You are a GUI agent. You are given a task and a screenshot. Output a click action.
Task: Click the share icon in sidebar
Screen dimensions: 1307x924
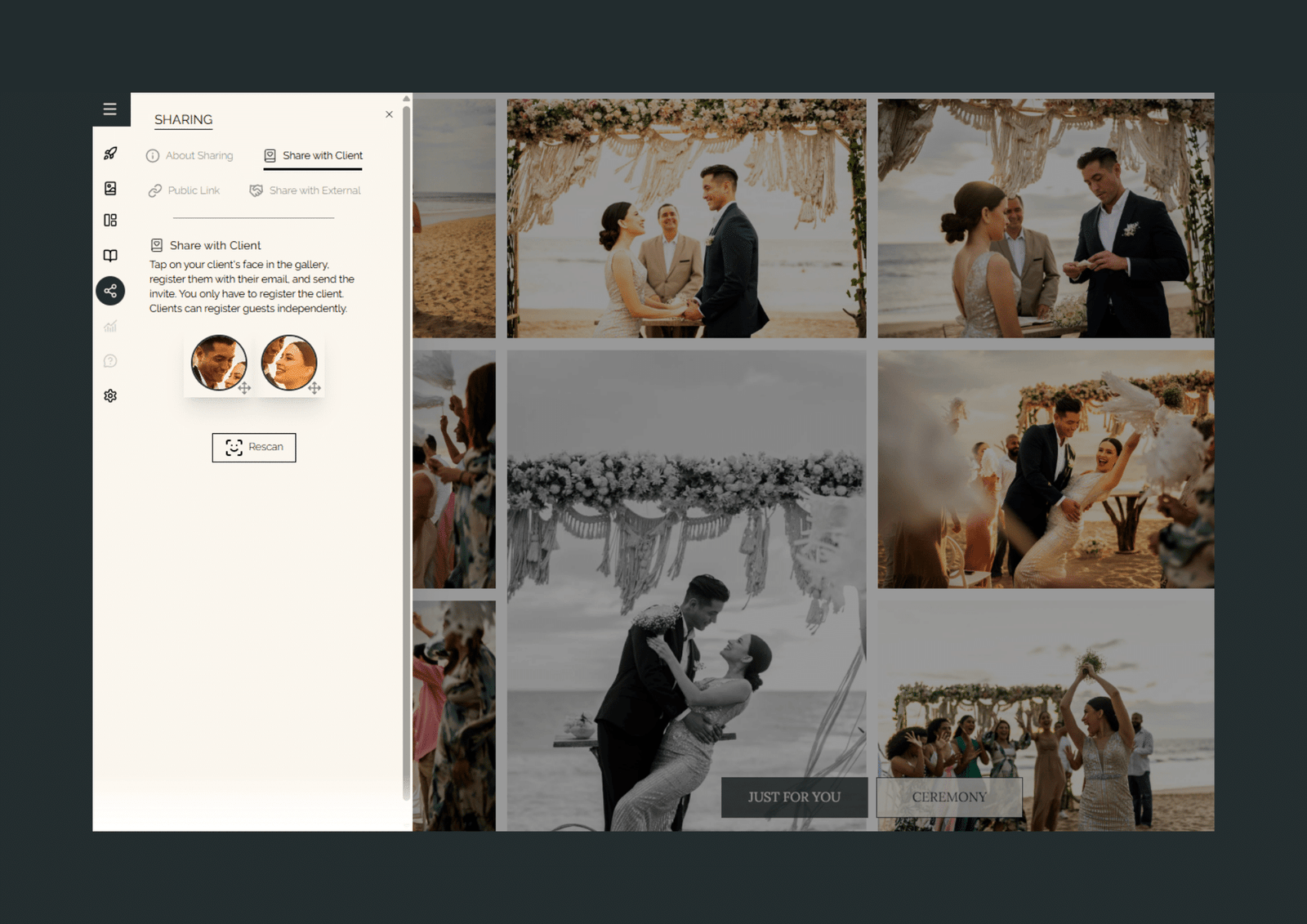[110, 291]
